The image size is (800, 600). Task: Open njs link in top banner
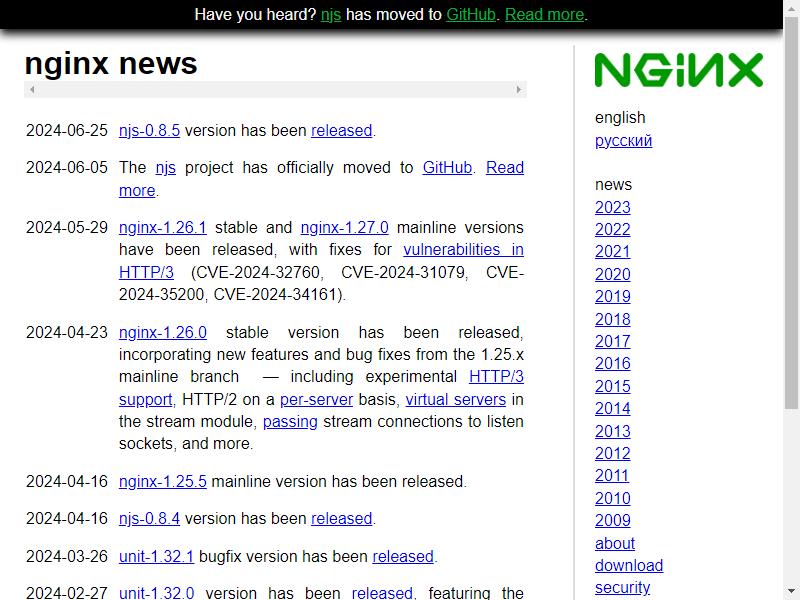331,14
